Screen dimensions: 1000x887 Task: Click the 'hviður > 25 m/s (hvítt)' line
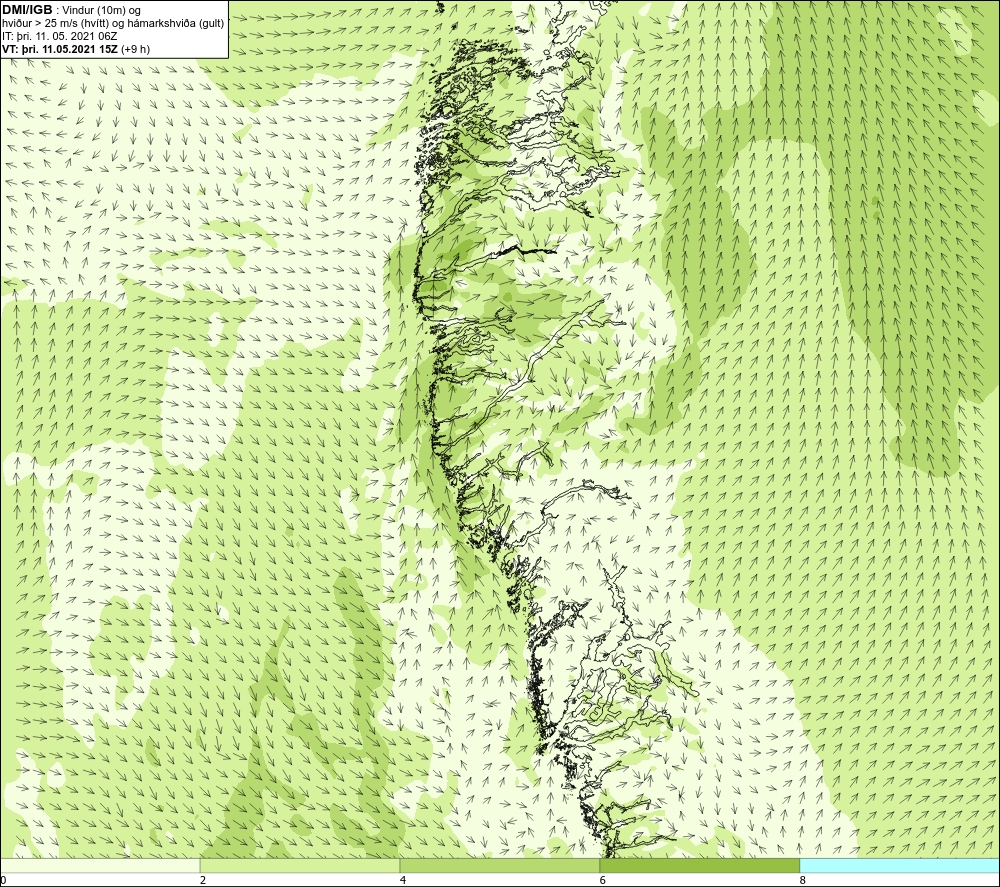(114, 24)
